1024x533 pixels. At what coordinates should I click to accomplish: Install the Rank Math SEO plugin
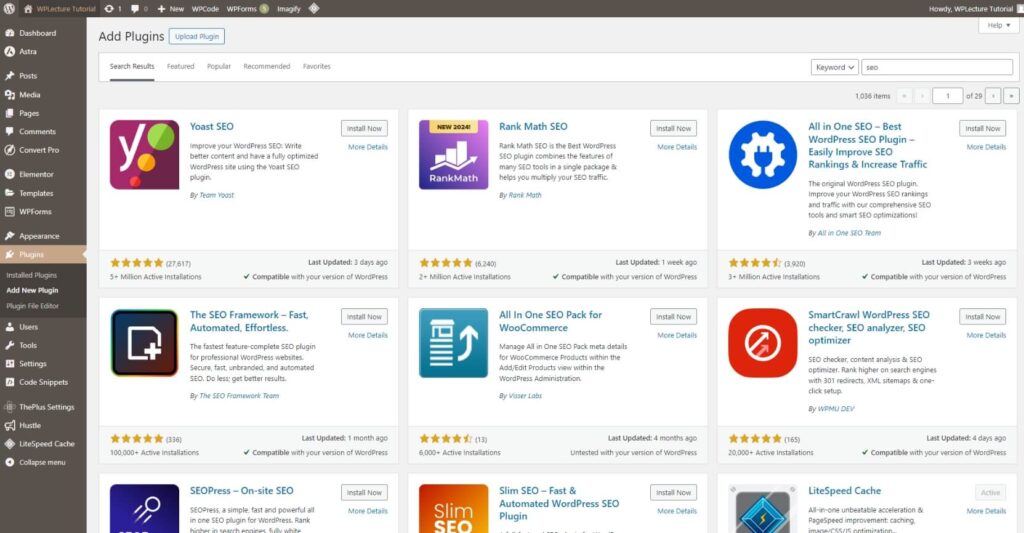pos(673,129)
